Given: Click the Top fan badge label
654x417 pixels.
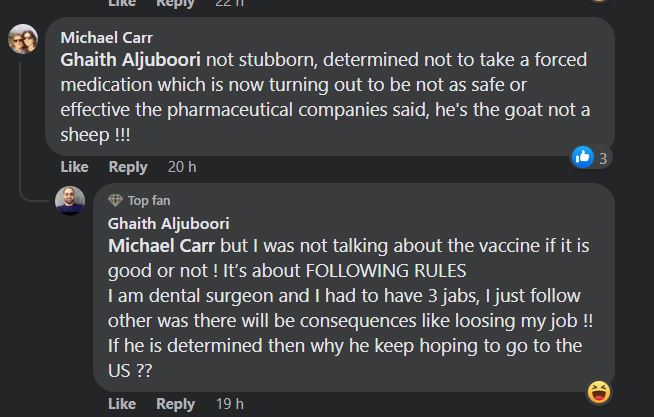Looking at the screenshot, I should click(149, 201).
